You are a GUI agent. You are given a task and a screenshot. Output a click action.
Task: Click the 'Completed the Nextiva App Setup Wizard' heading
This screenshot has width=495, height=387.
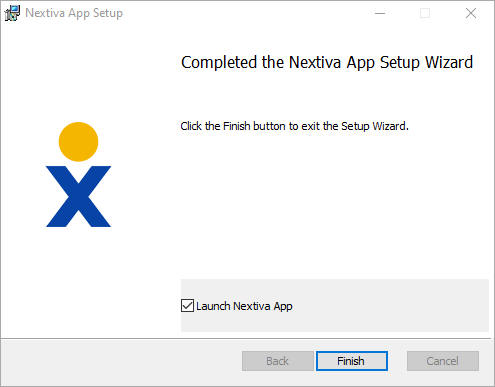click(327, 62)
